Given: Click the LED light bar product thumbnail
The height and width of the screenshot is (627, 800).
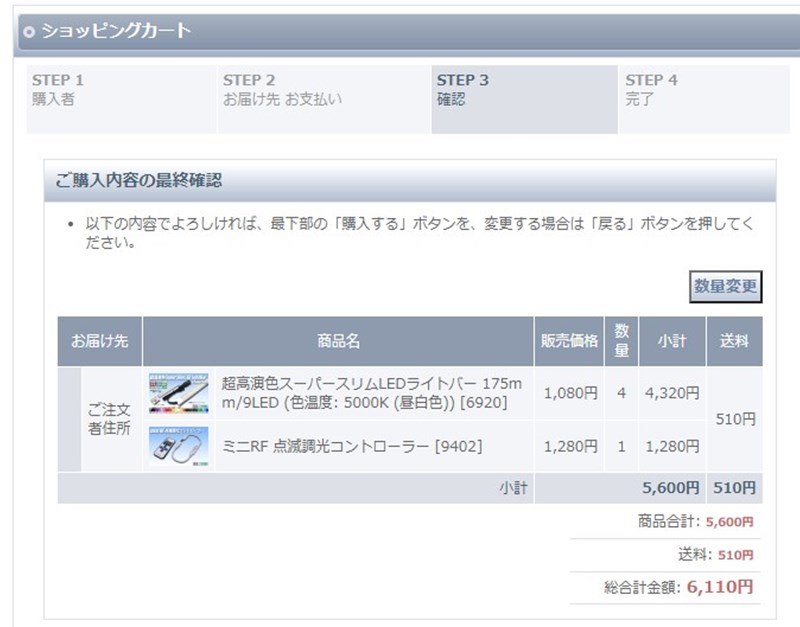Looking at the screenshot, I should pyautogui.click(x=180, y=393).
